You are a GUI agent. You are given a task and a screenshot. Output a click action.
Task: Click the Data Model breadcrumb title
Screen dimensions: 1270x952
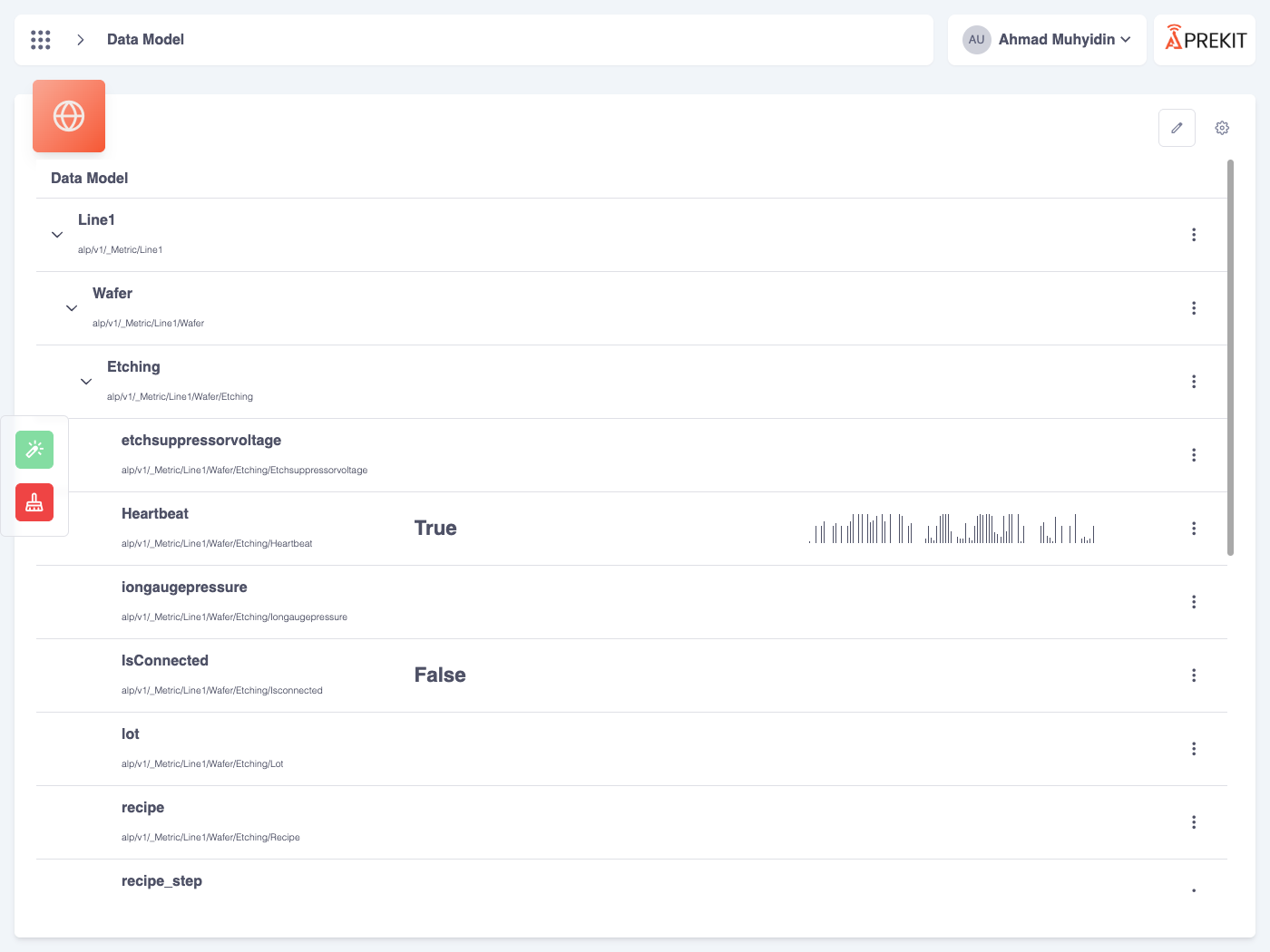pyautogui.click(x=145, y=40)
